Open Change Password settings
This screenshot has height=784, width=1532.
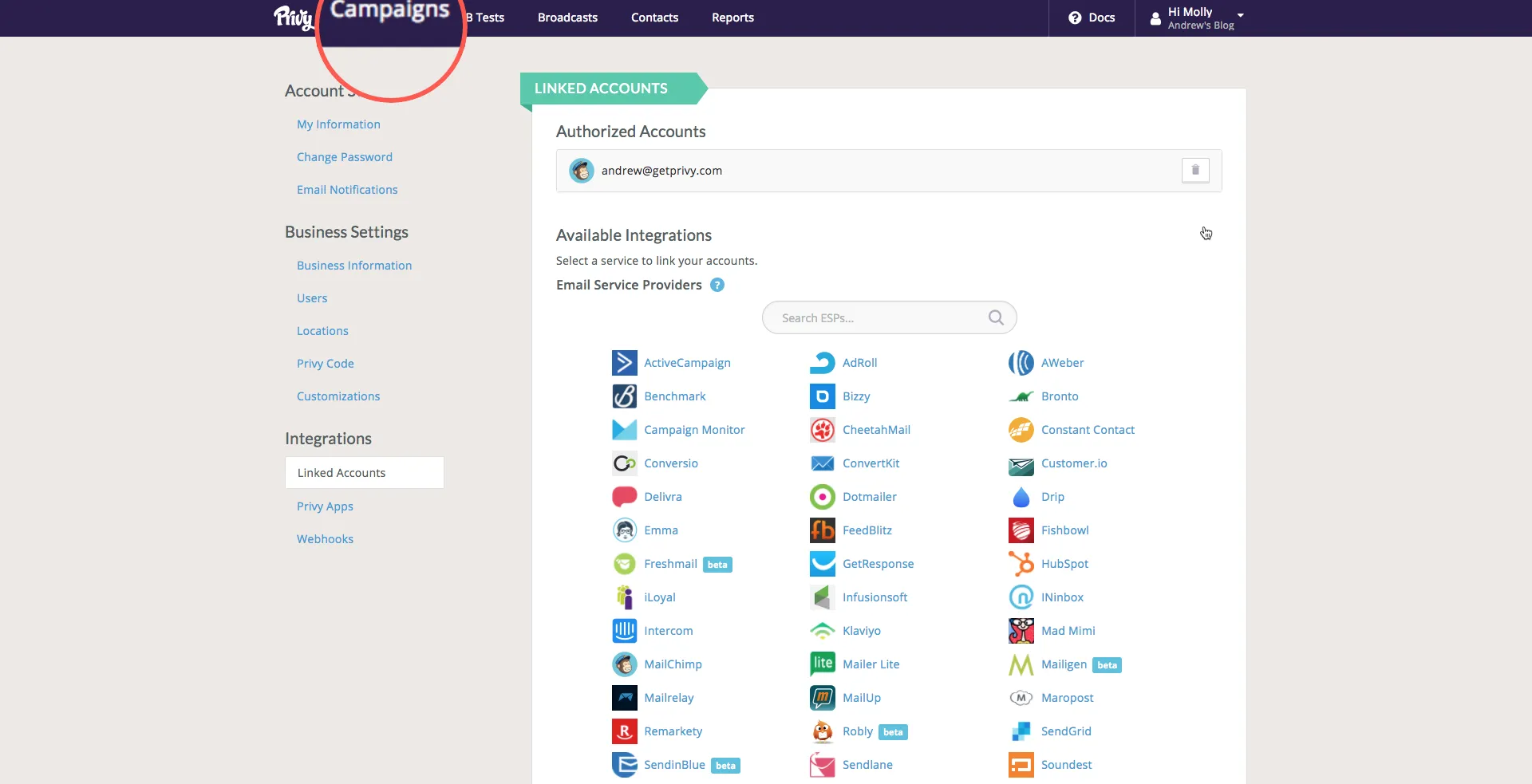345,157
